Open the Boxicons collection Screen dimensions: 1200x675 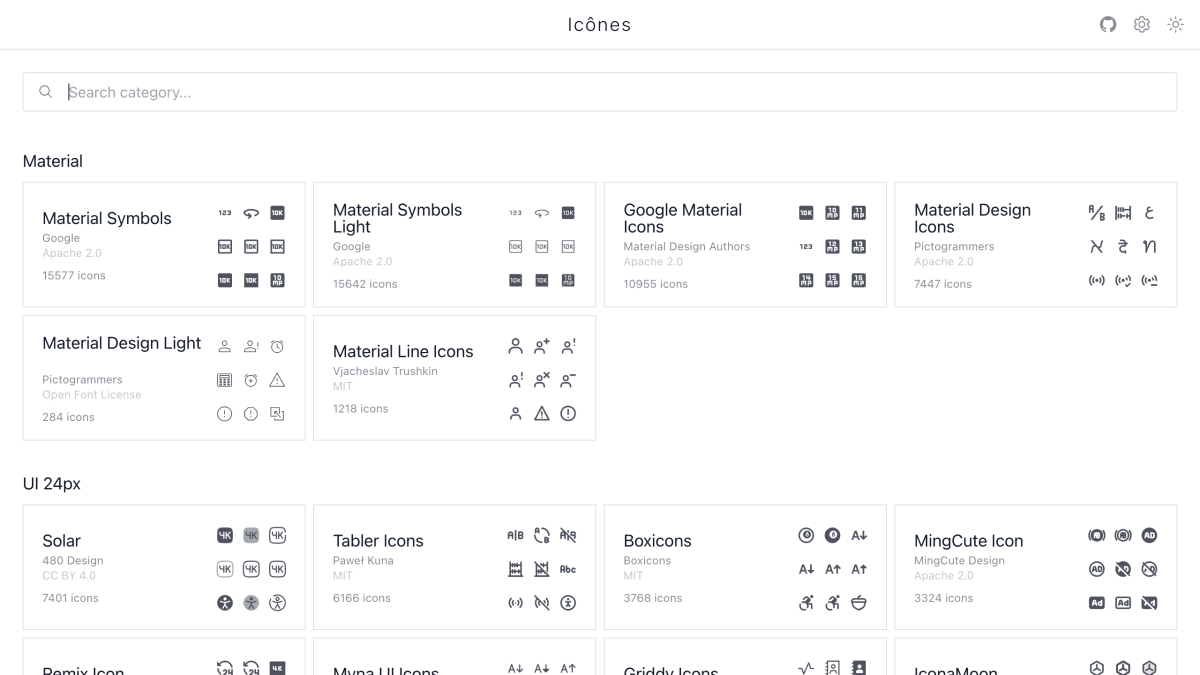tap(745, 567)
